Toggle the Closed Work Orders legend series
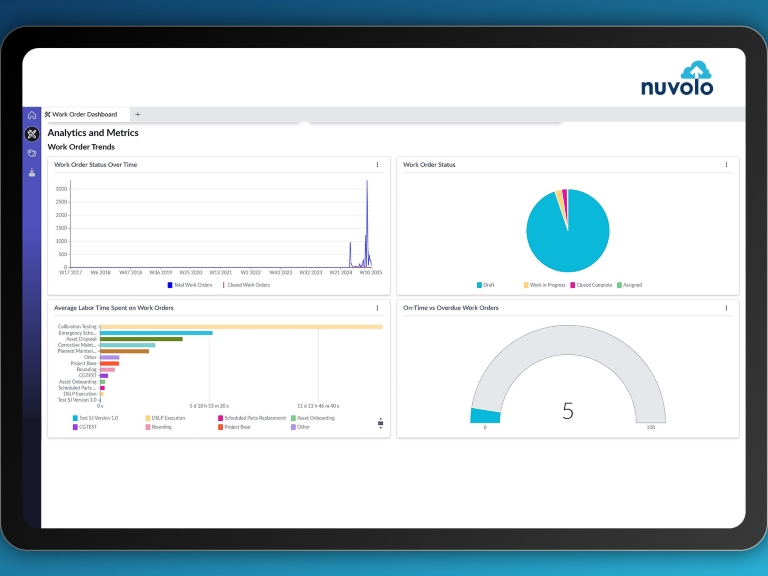 pyautogui.click(x=247, y=285)
